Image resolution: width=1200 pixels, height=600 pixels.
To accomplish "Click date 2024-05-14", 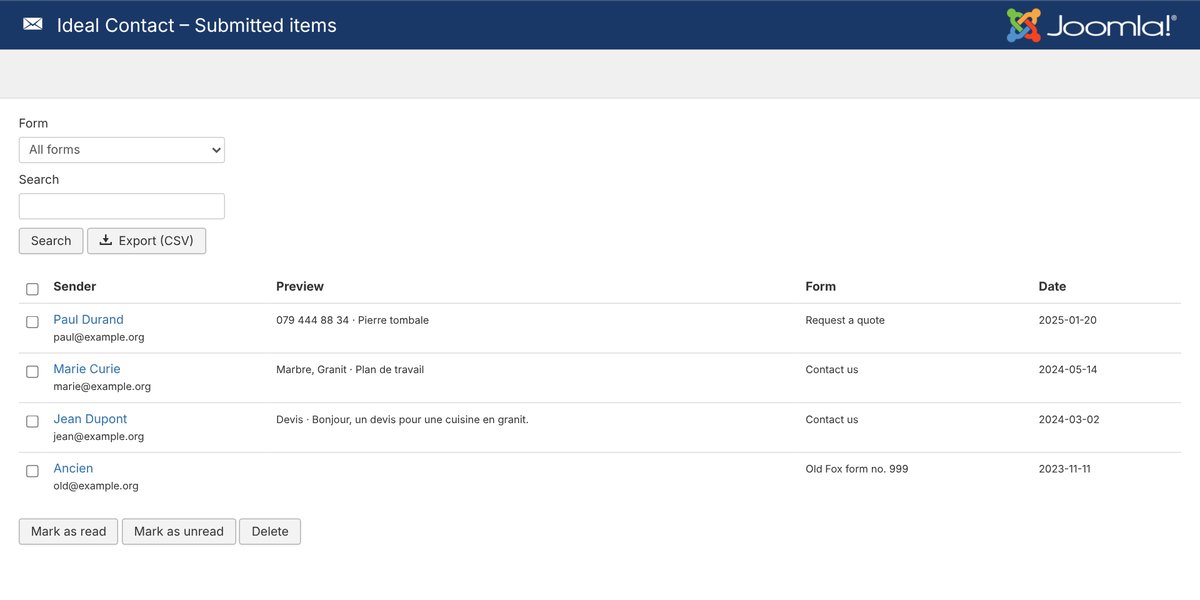I will 1068,369.
